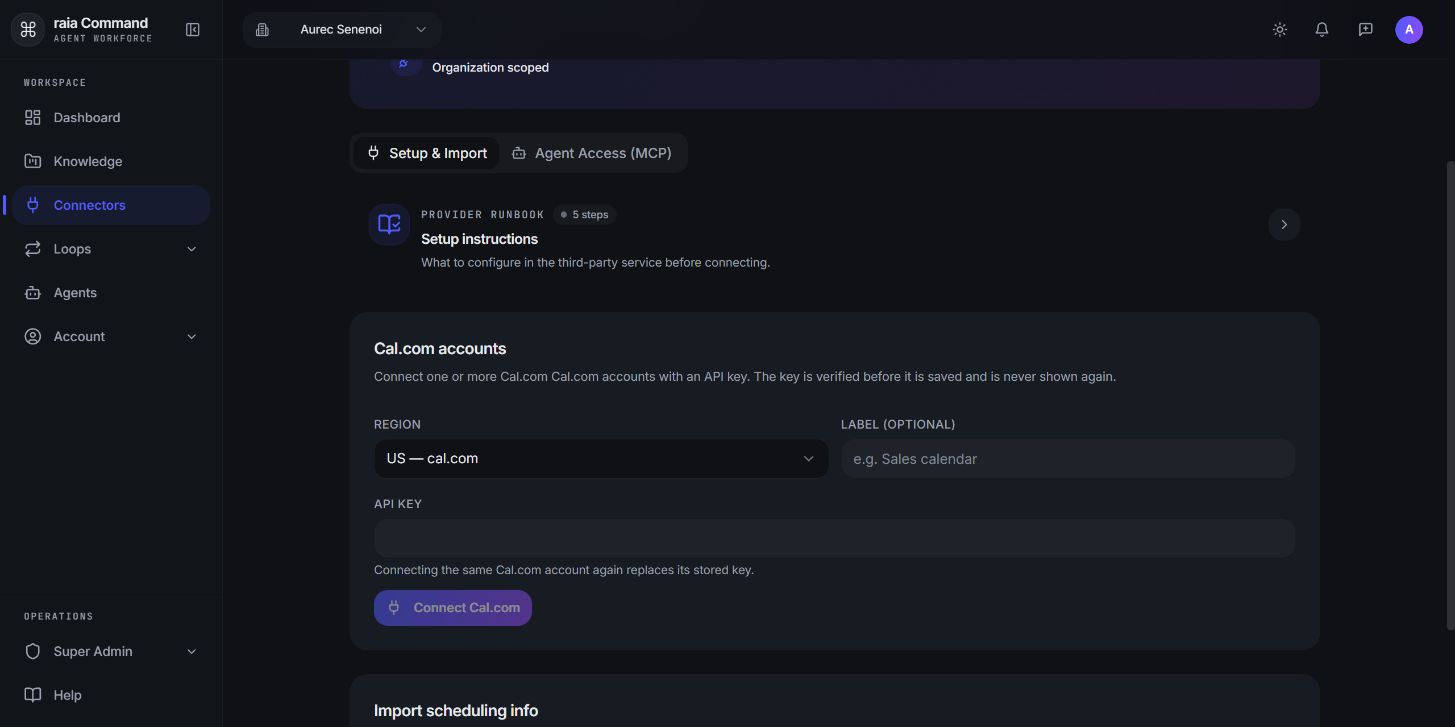Expand the Super Admin section
This screenshot has height=727, width=1455.
[x=111, y=651]
